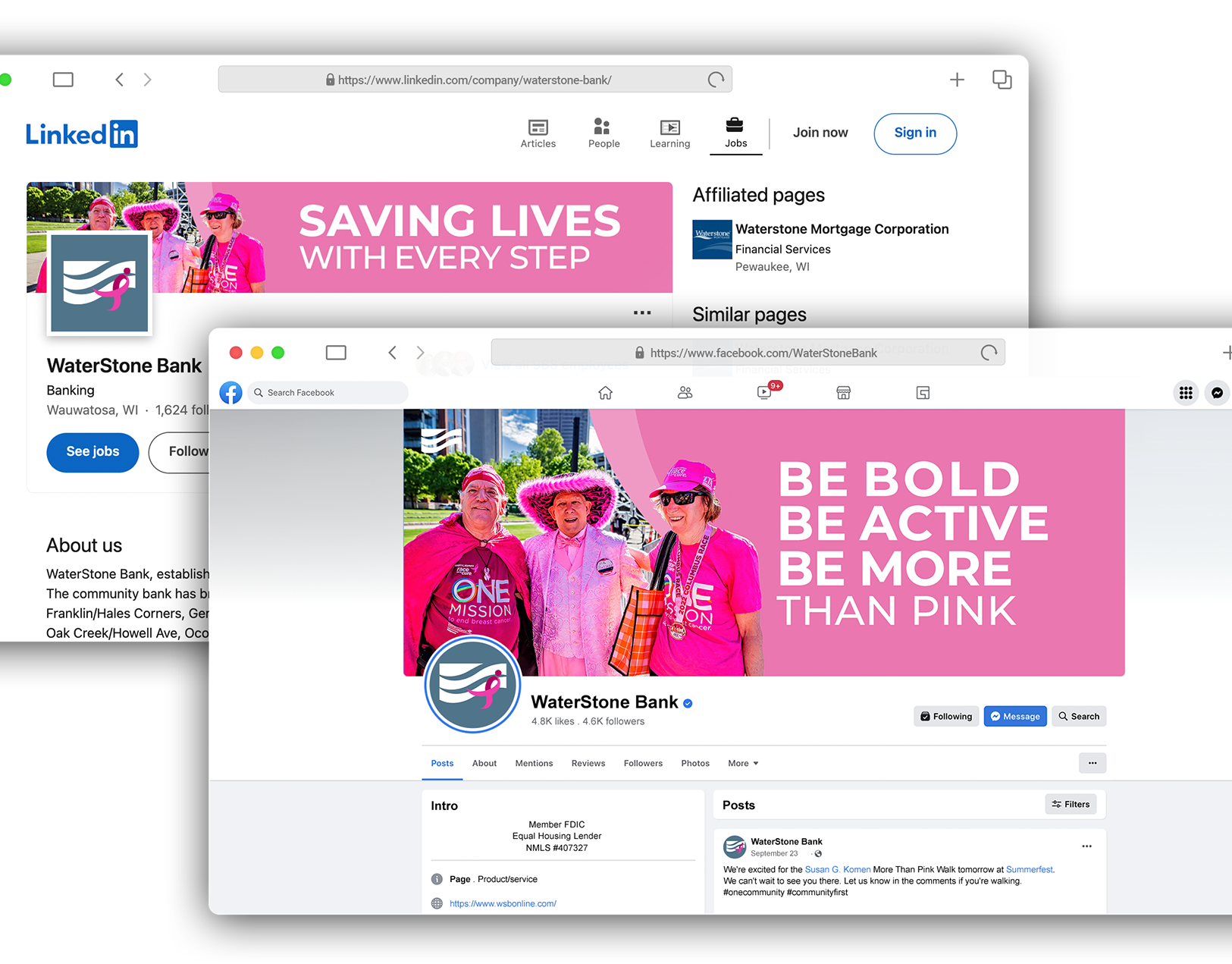Open Facebook Watch videos
The image size is (1232, 964).
(765, 391)
